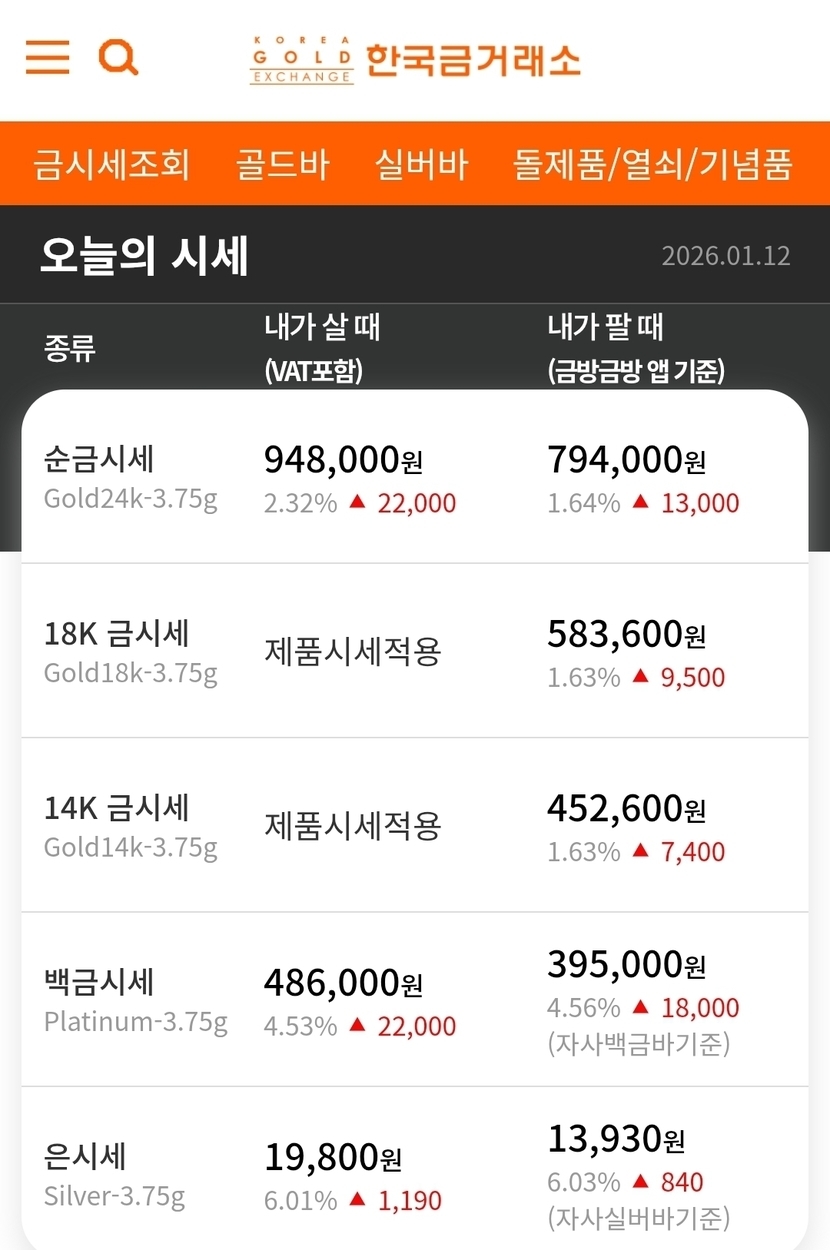Viewport: 830px width, 1250px height.
Task: Click the 948,000원 pure gold buy price
Action: pyautogui.click(x=344, y=460)
